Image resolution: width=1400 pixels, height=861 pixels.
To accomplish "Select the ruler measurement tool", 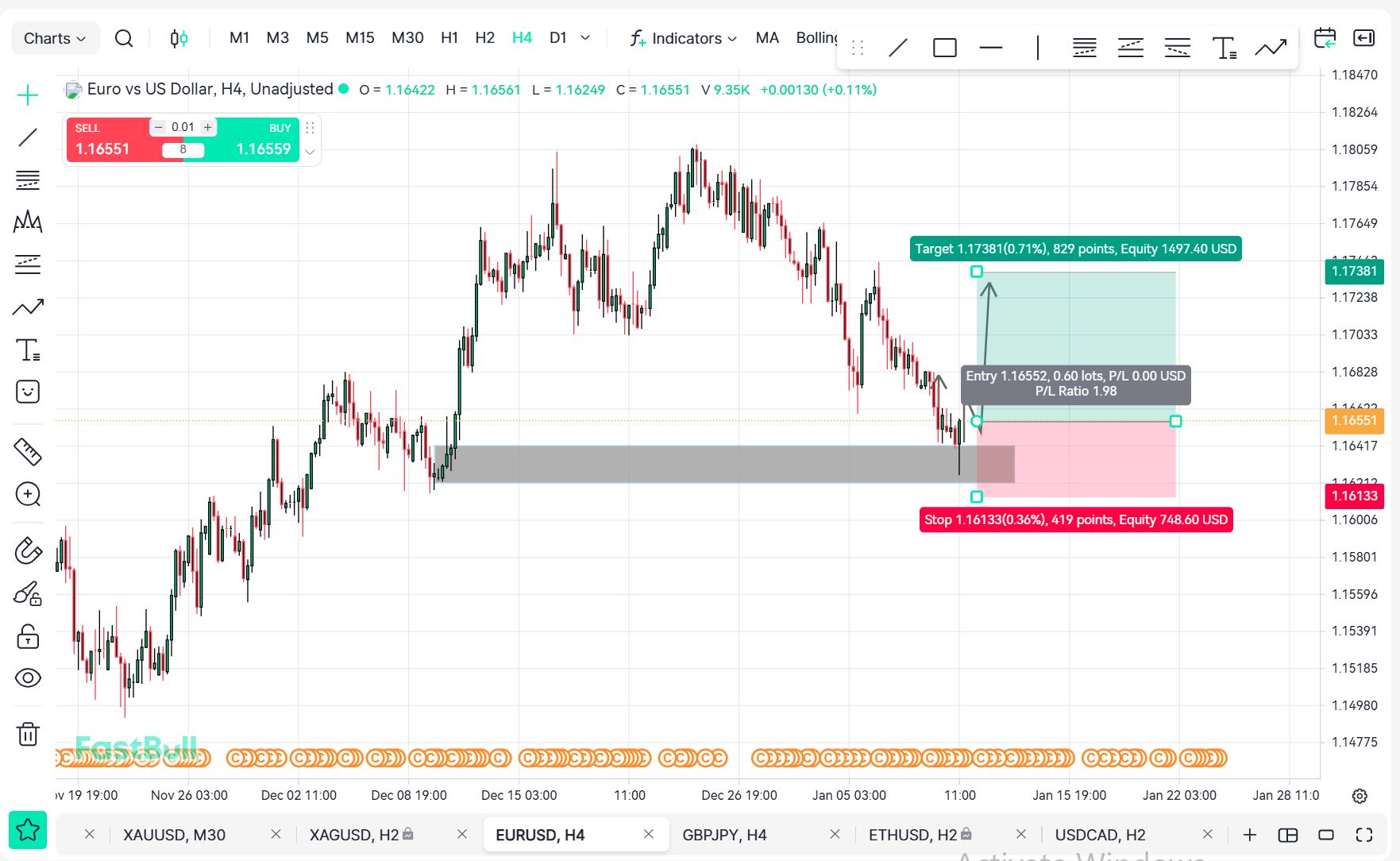I will tap(28, 452).
